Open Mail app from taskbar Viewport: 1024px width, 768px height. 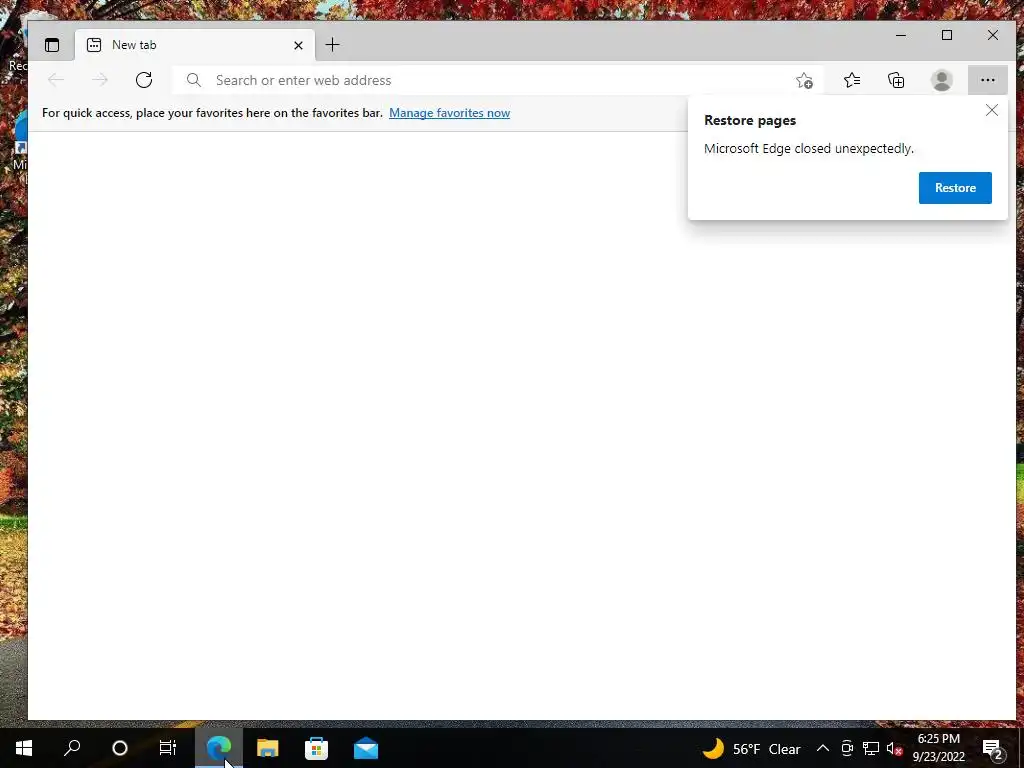tap(366, 748)
